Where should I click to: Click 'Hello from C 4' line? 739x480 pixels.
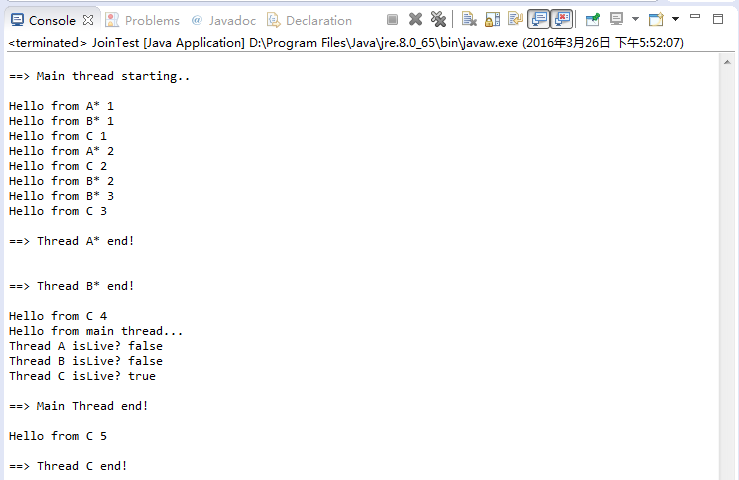[58, 316]
